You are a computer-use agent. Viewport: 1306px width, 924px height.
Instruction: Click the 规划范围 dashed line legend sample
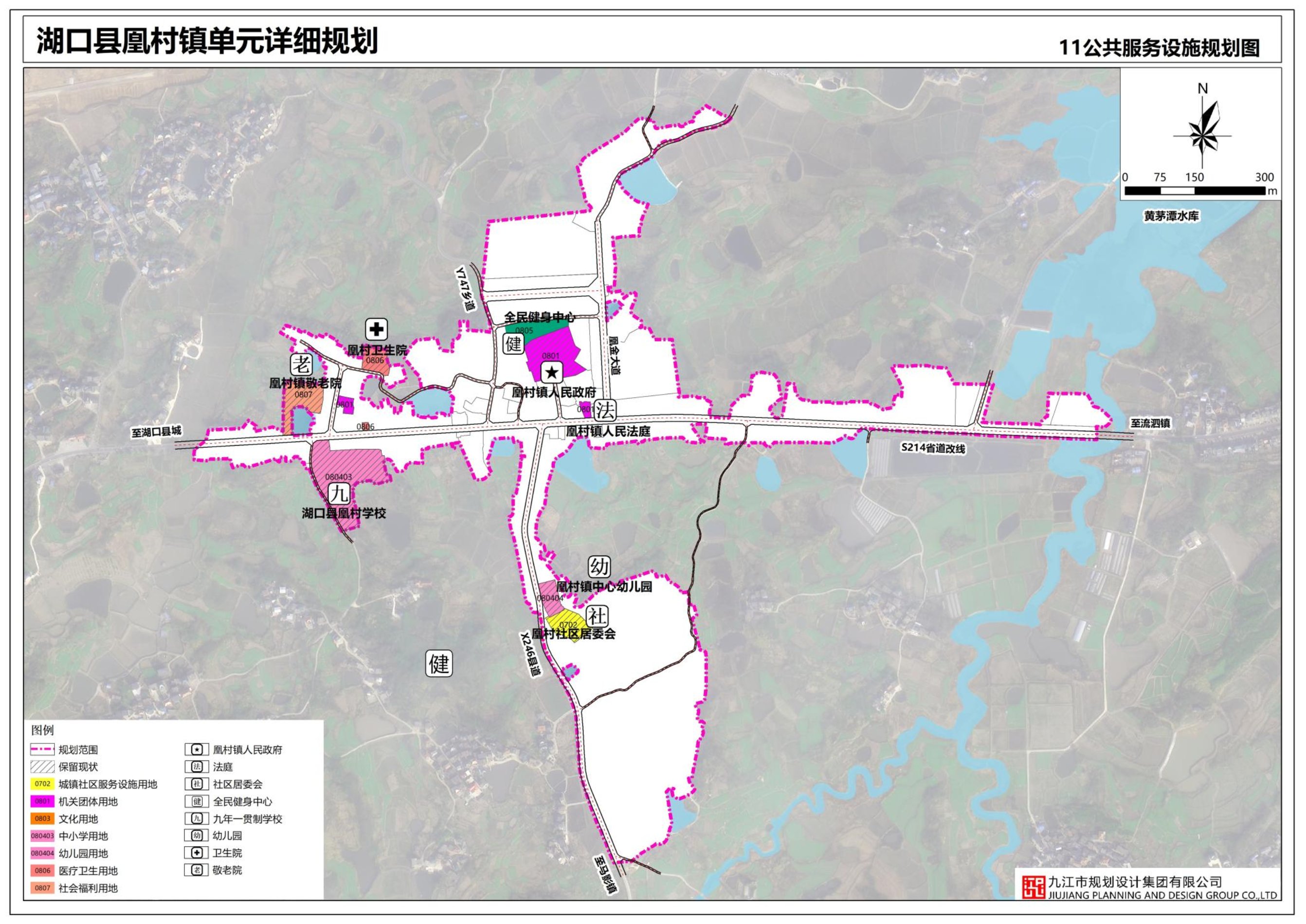(43, 749)
